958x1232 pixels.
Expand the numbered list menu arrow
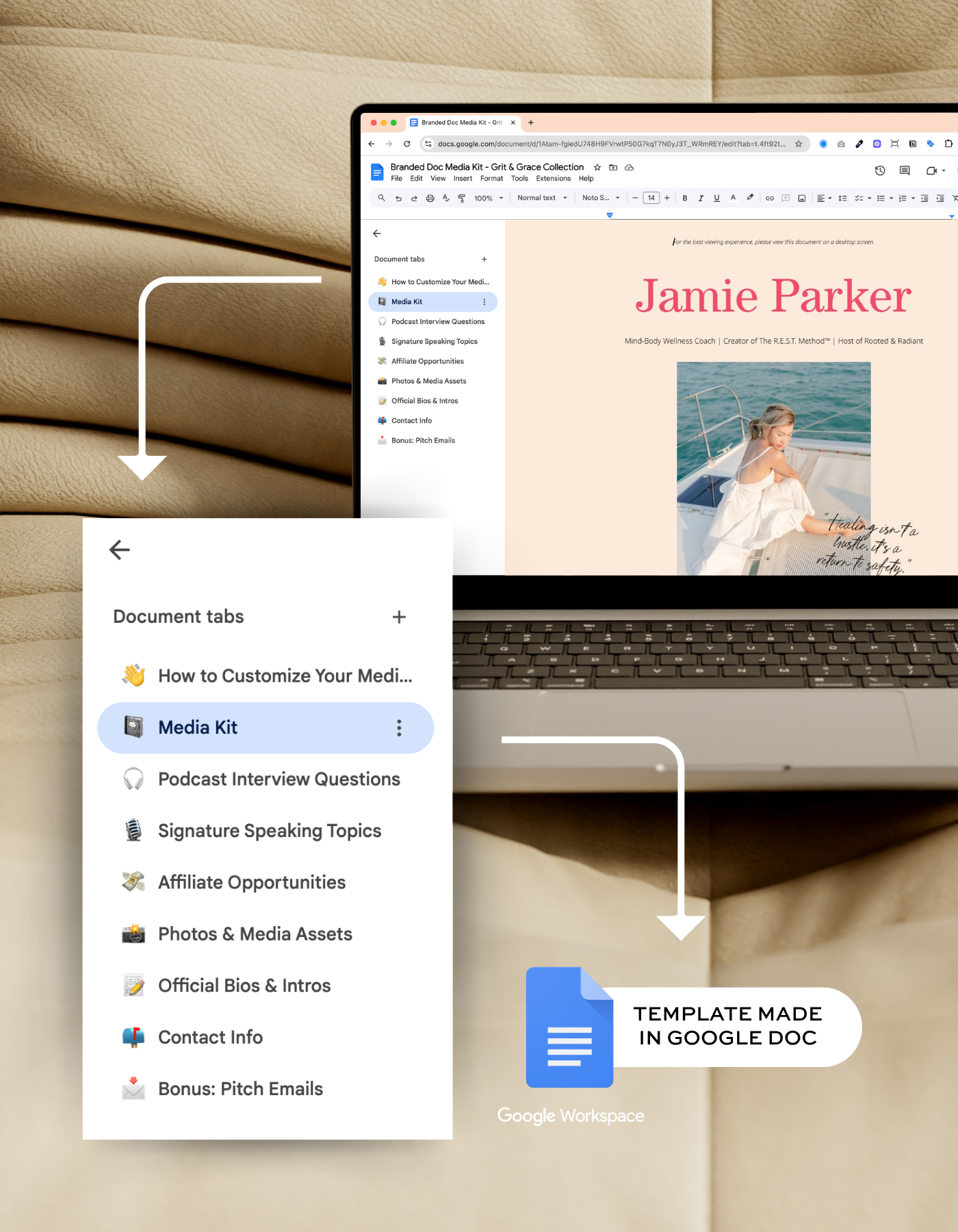914,198
